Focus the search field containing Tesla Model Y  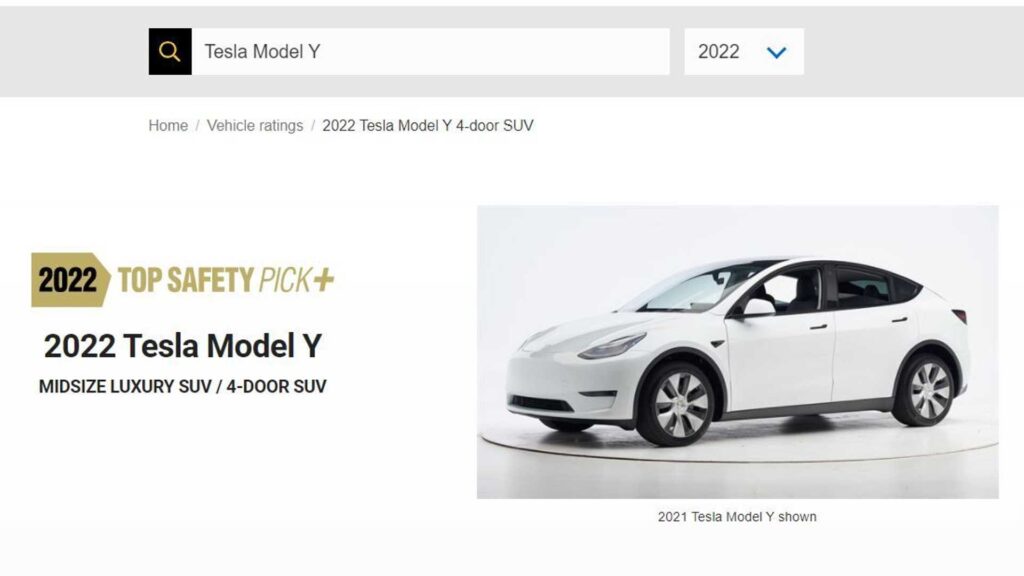click(430, 52)
